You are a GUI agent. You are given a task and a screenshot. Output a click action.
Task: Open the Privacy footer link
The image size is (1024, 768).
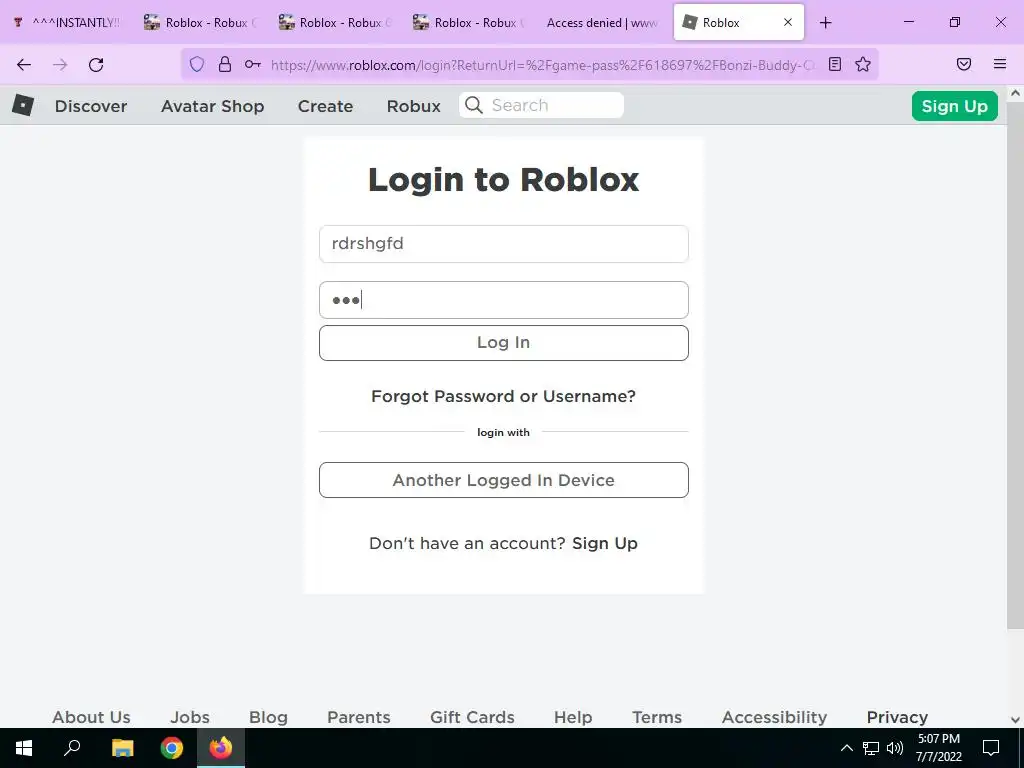(x=897, y=717)
